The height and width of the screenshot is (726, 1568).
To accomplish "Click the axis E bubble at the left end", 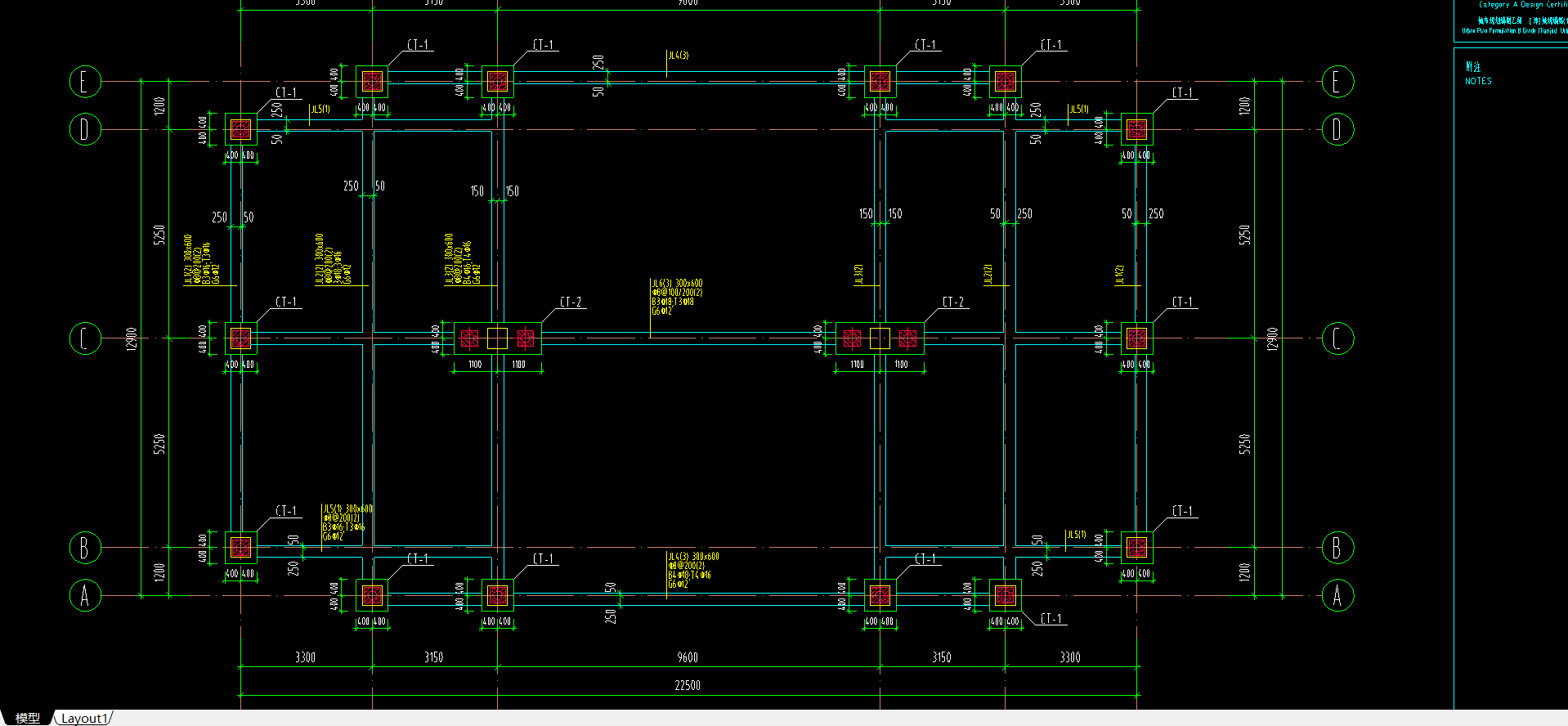I will click(x=85, y=82).
